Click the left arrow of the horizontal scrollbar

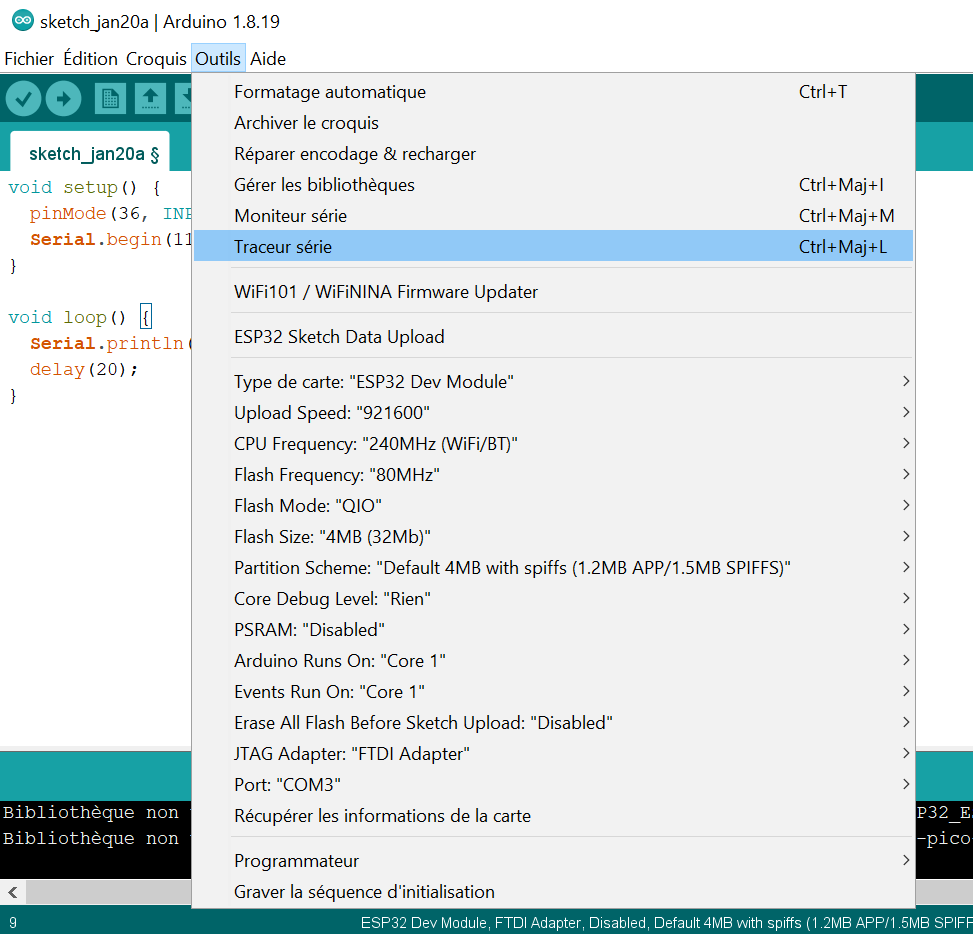click(12, 891)
